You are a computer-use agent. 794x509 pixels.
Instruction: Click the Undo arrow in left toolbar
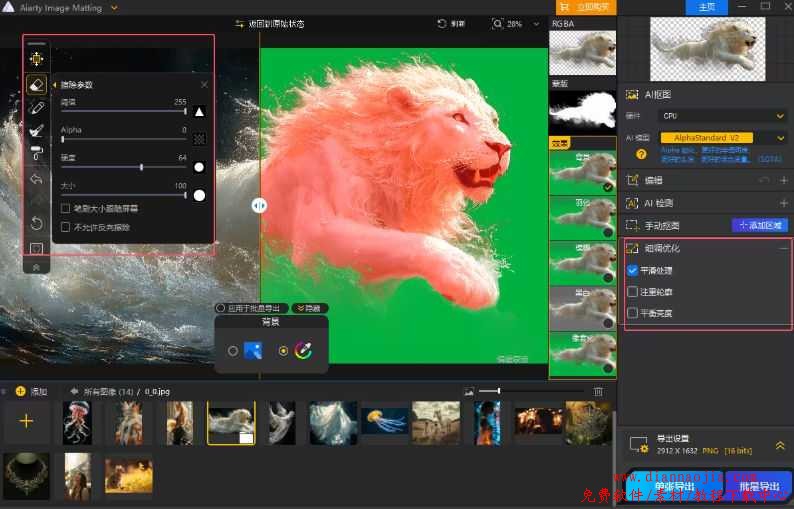coord(36,179)
